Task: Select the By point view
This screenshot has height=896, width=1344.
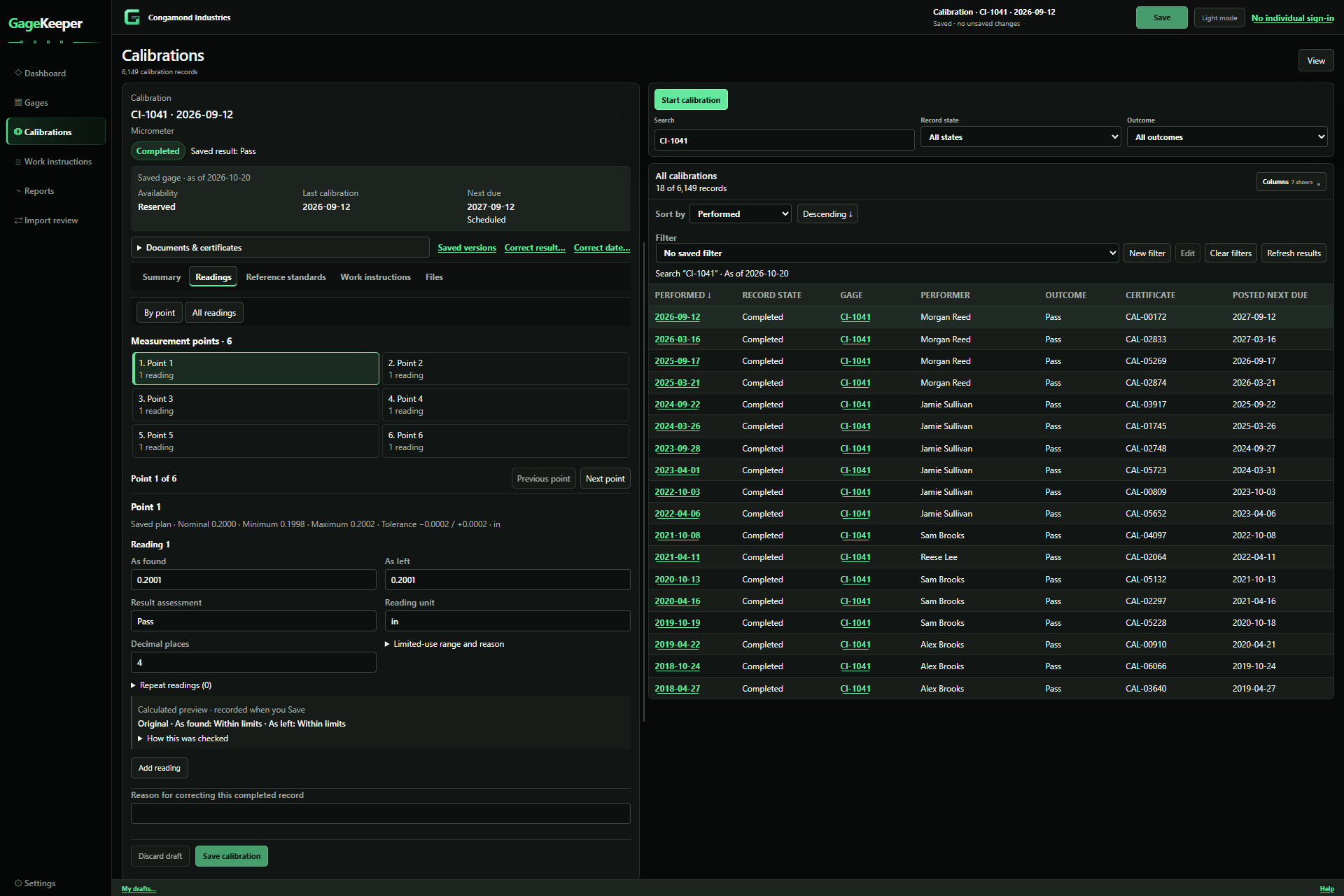Action: [x=160, y=312]
